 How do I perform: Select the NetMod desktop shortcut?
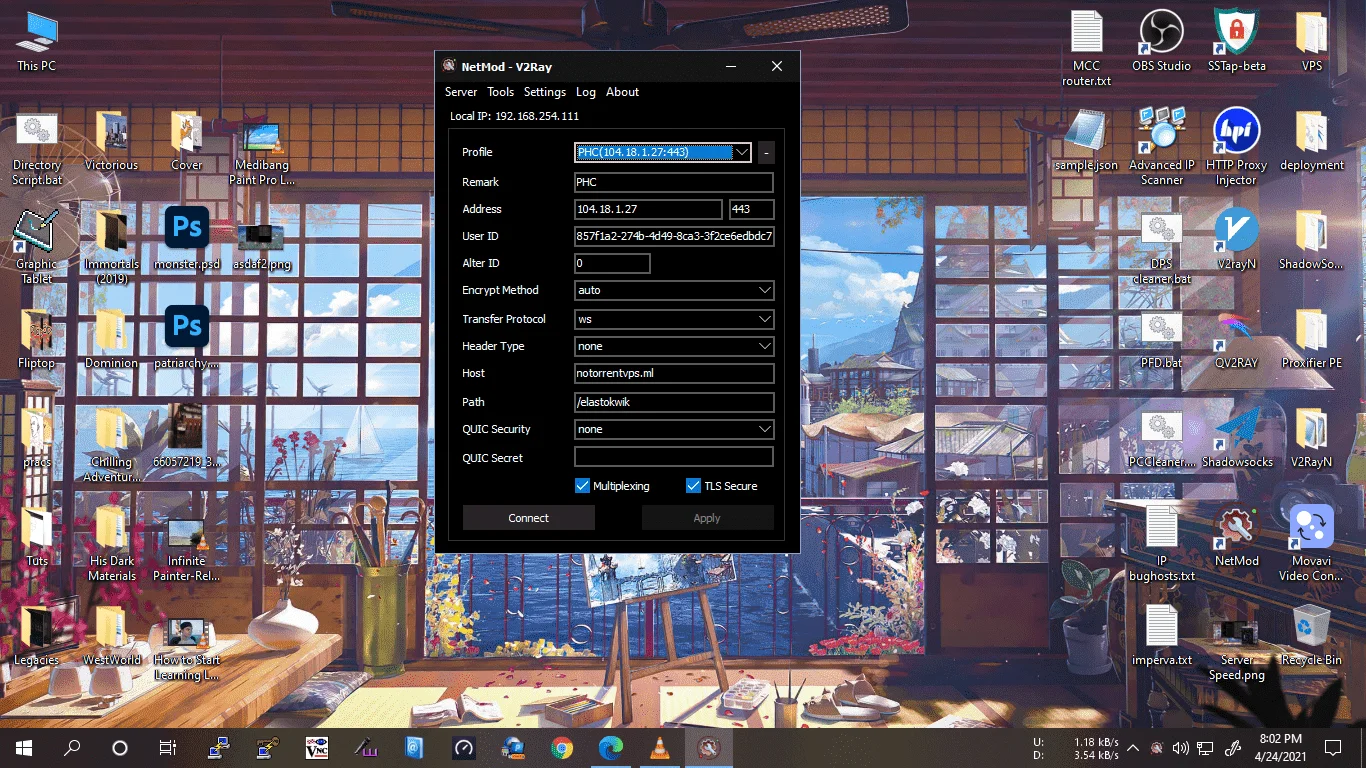(1237, 537)
